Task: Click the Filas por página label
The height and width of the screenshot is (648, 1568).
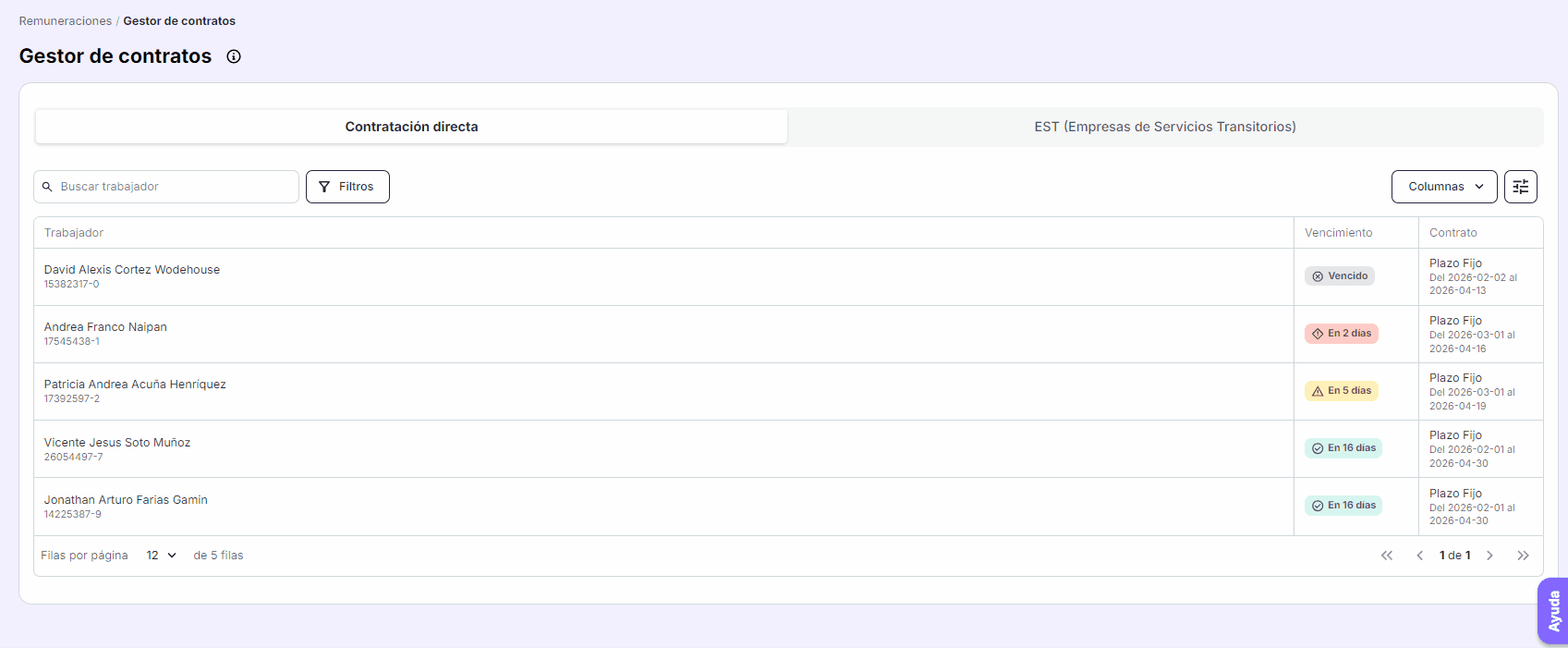Action: click(84, 556)
